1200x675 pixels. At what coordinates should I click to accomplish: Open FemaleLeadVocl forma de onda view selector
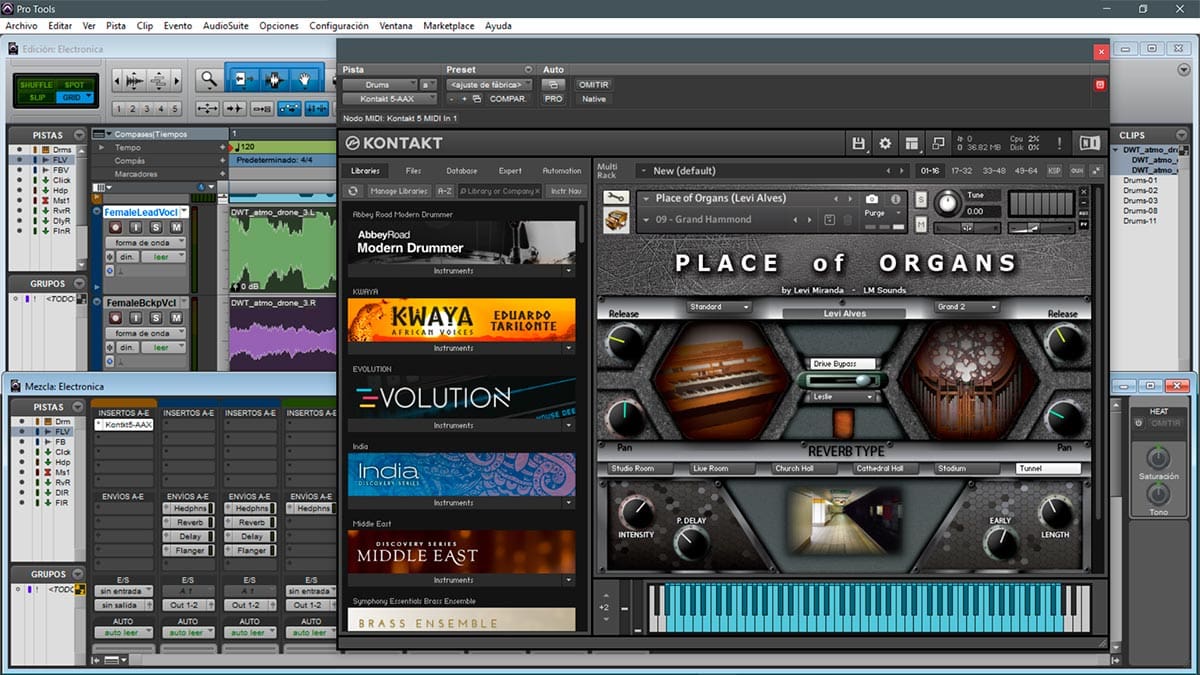click(146, 243)
